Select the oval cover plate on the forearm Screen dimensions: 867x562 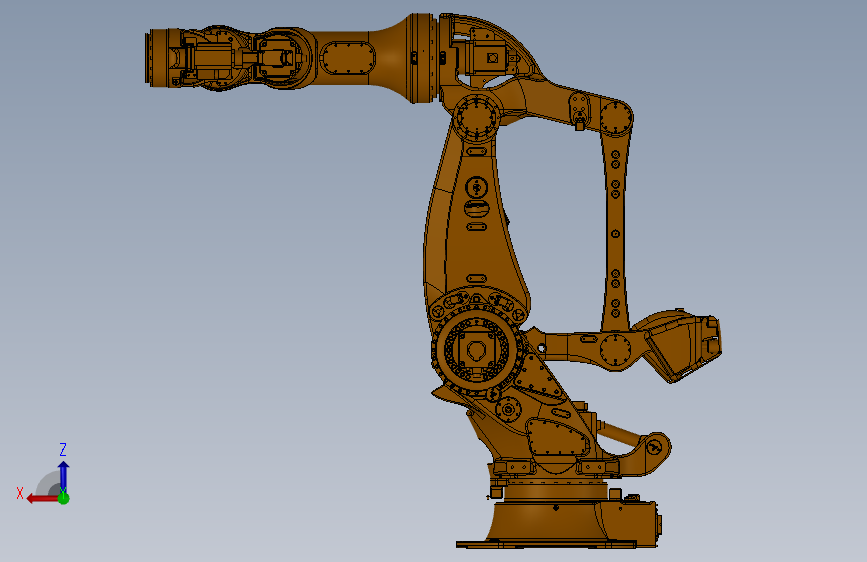coord(348,58)
